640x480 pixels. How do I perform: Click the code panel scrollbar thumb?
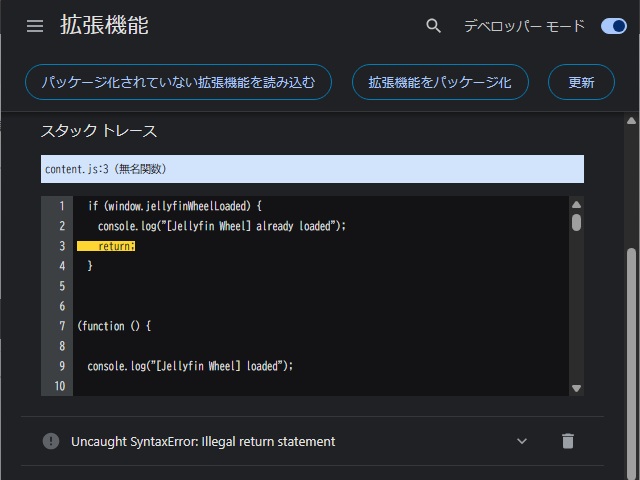(576, 222)
